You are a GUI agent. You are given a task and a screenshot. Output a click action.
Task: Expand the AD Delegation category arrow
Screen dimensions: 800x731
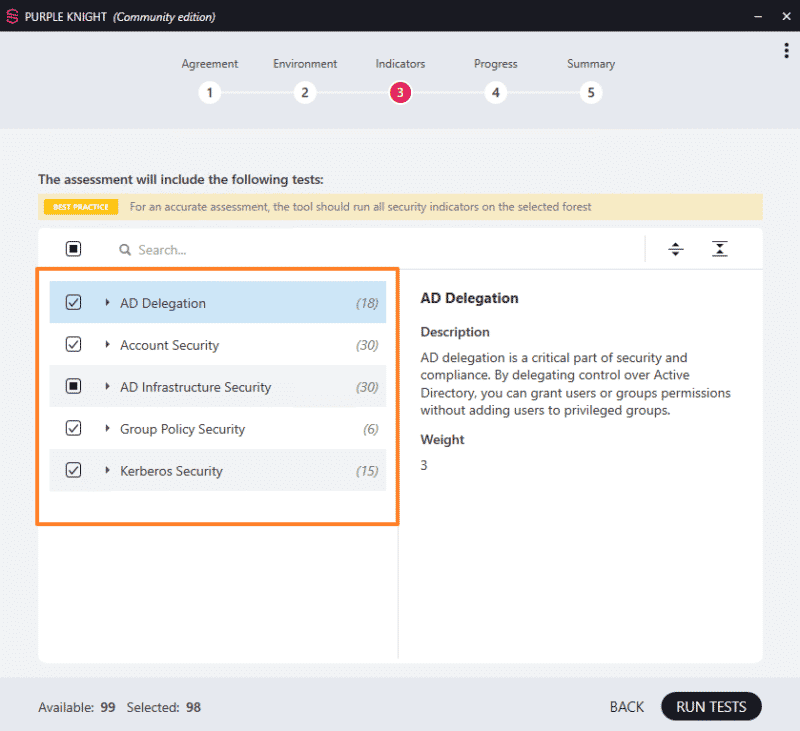pyautogui.click(x=107, y=303)
